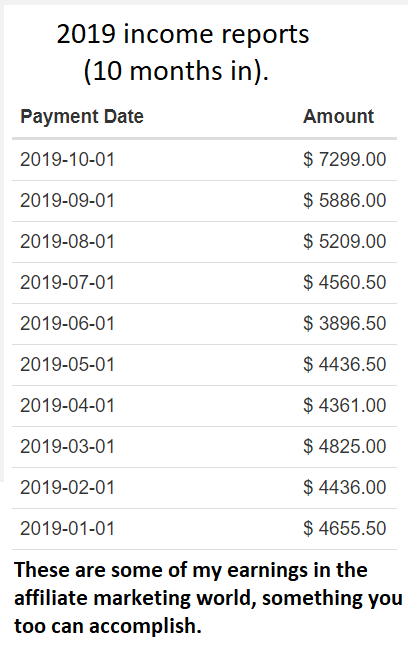Image resolution: width=412 pixels, height=652 pixels.
Task: Click the $ 4655.50 amount
Action: pyautogui.click(x=345, y=529)
